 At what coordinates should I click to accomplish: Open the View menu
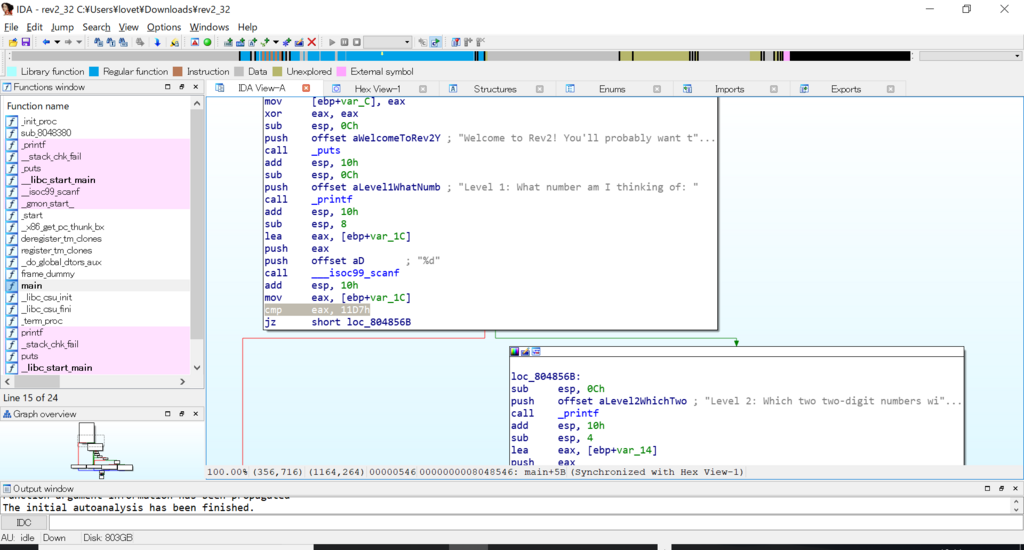128,27
